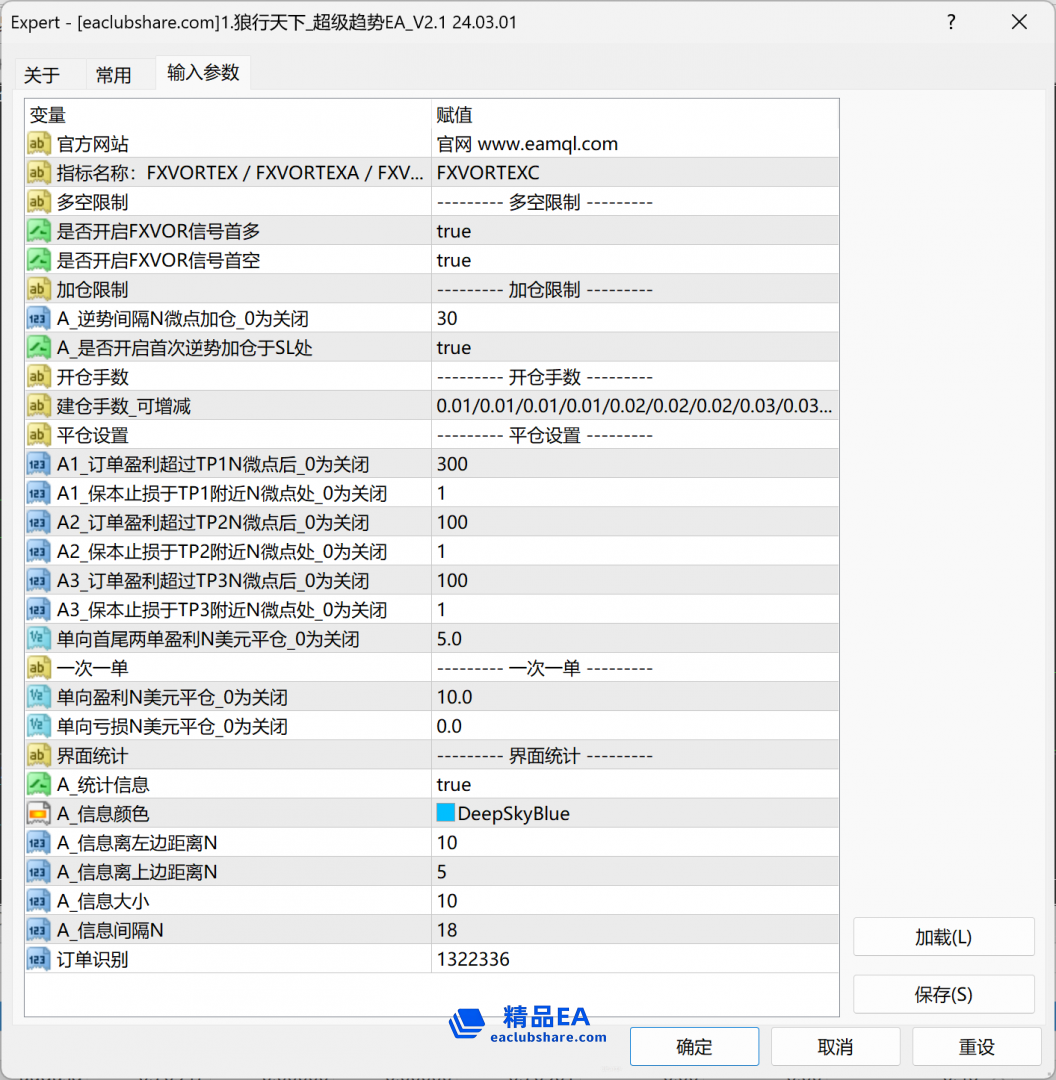Screen dimensions: 1056x1080
Task: Click the integer icon beside 订单识别
Action: 39,960
